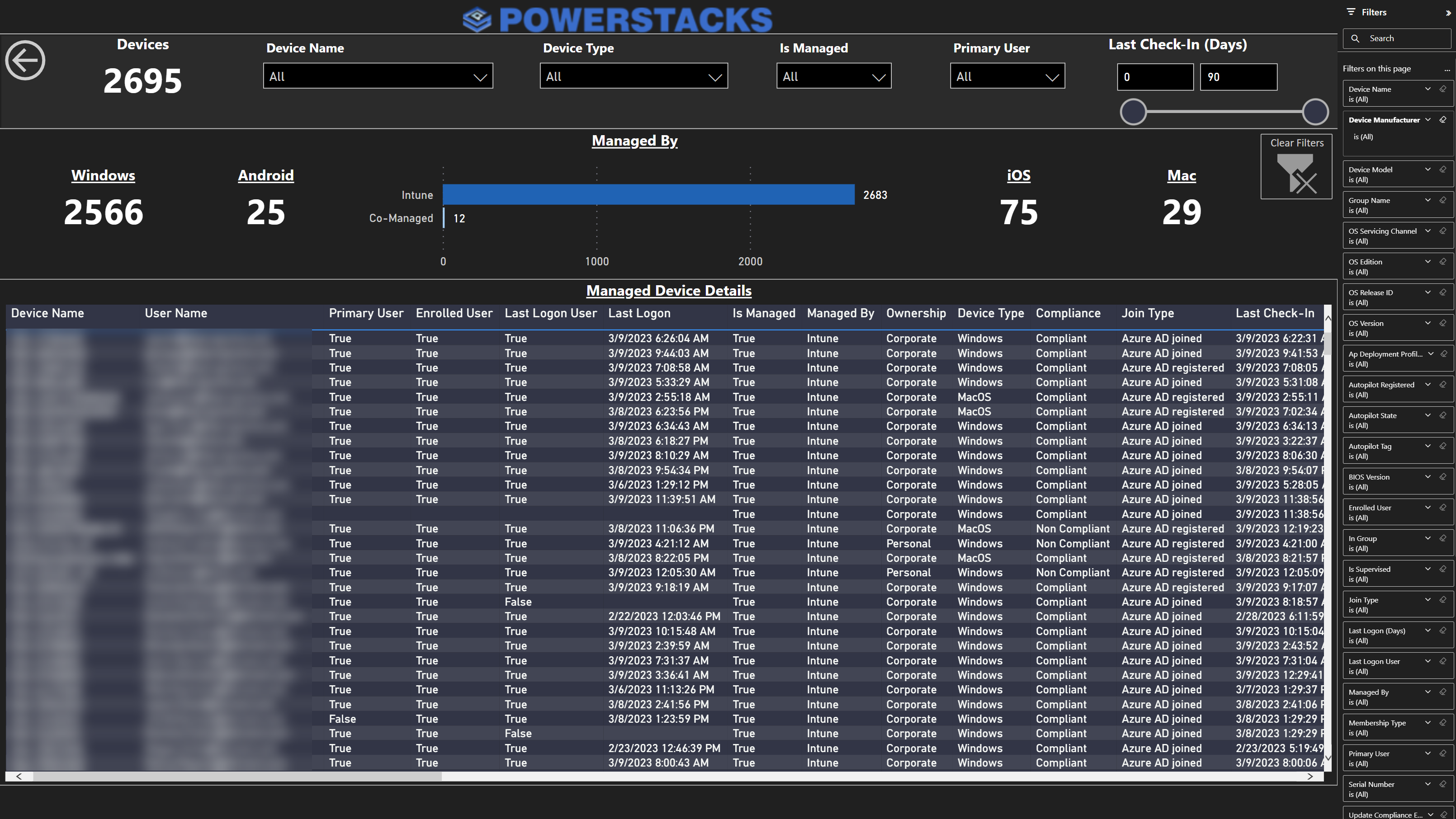Click the table scroll up arrow

[x=1328, y=319]
